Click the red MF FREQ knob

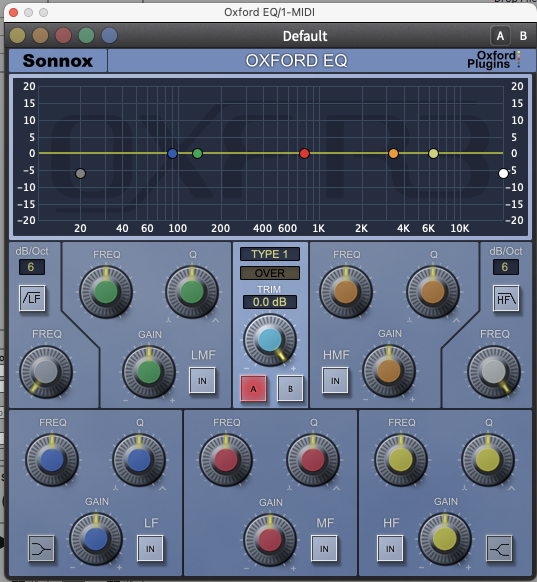point(226,460)
